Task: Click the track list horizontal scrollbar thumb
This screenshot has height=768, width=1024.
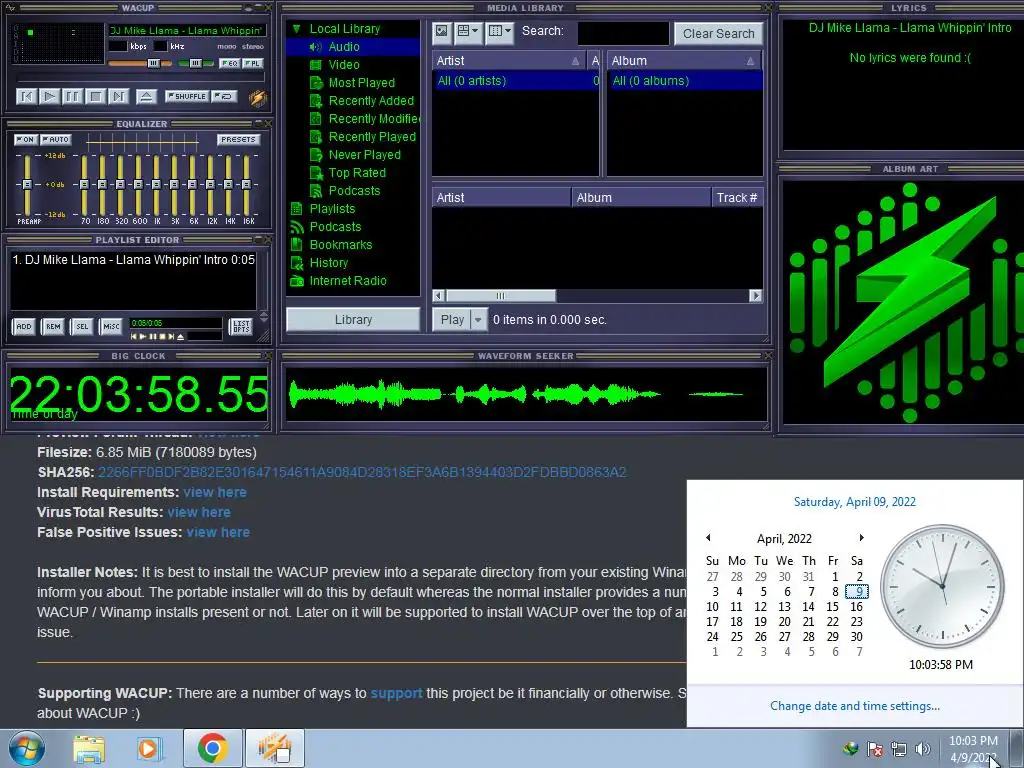Action: point(500,296)
